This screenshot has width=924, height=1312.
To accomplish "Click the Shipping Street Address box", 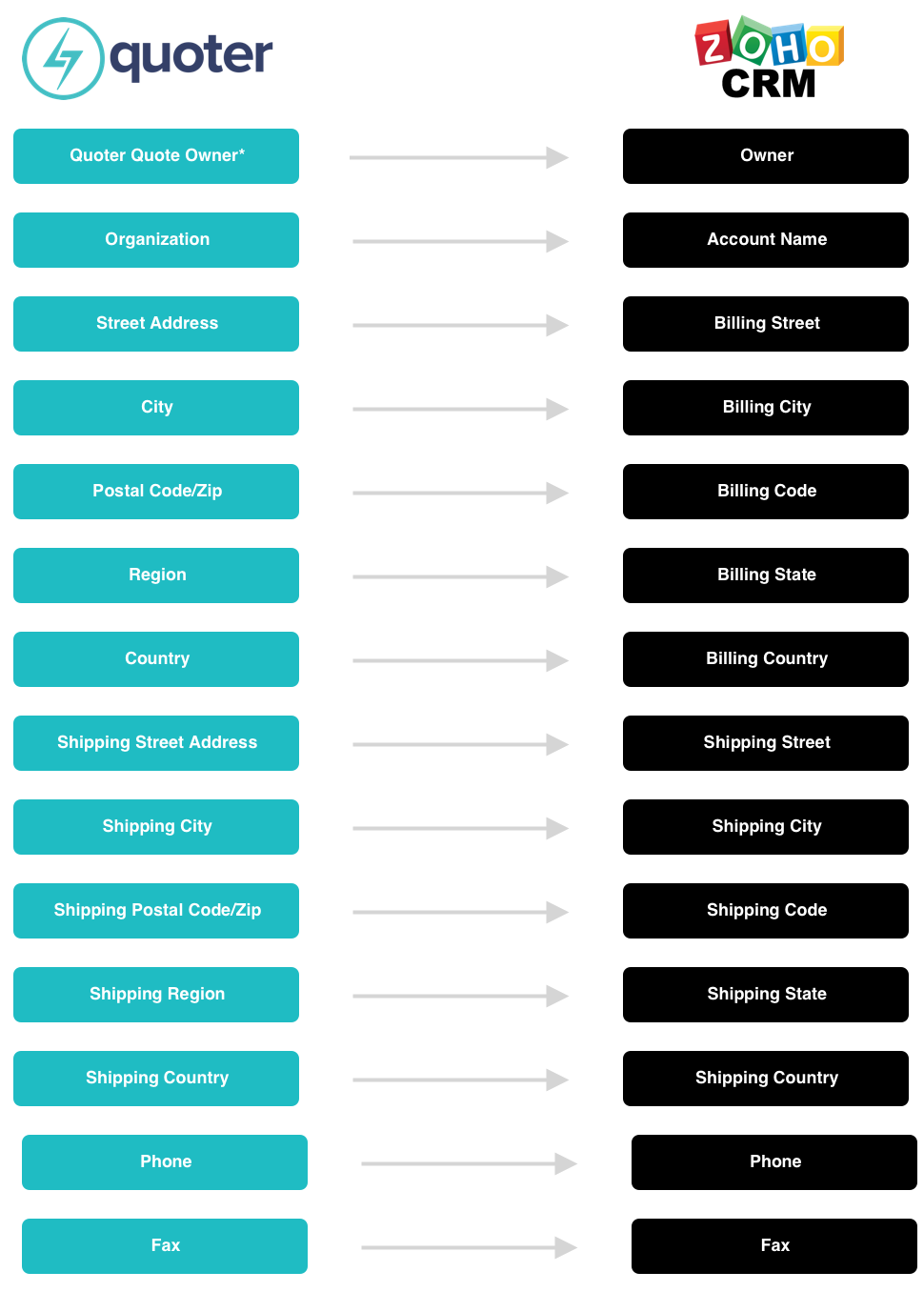I will tap(156, 743).
